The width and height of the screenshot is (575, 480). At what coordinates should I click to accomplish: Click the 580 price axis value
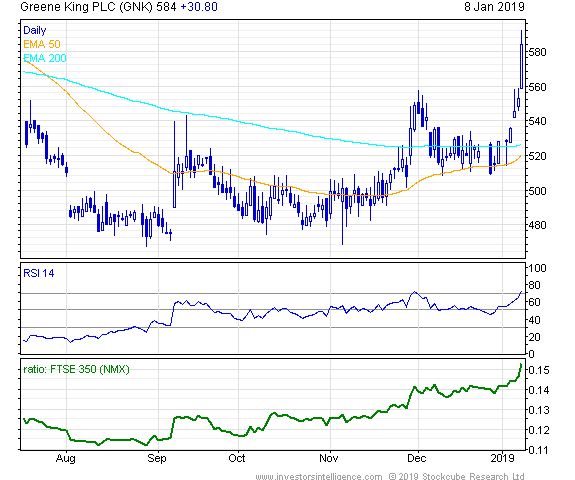(x=537, y=52)
